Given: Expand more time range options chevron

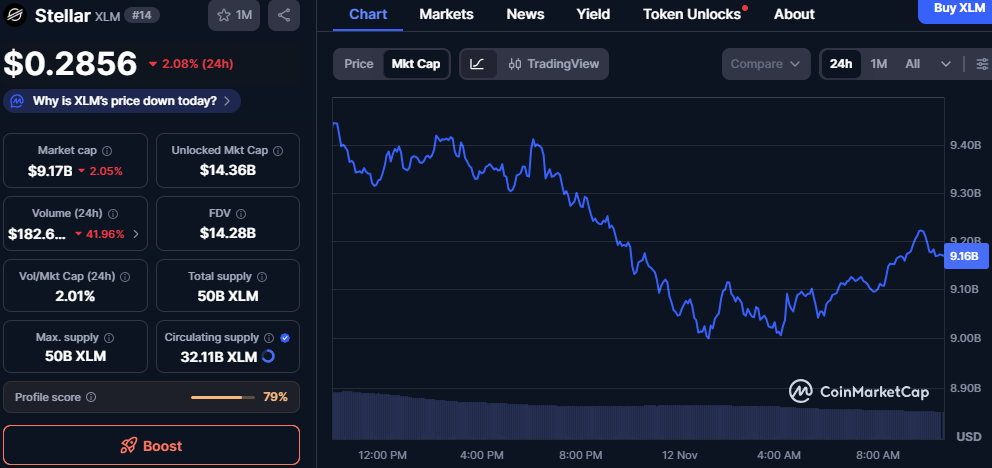Looking at the screenshot, I should tap(946, 64).
